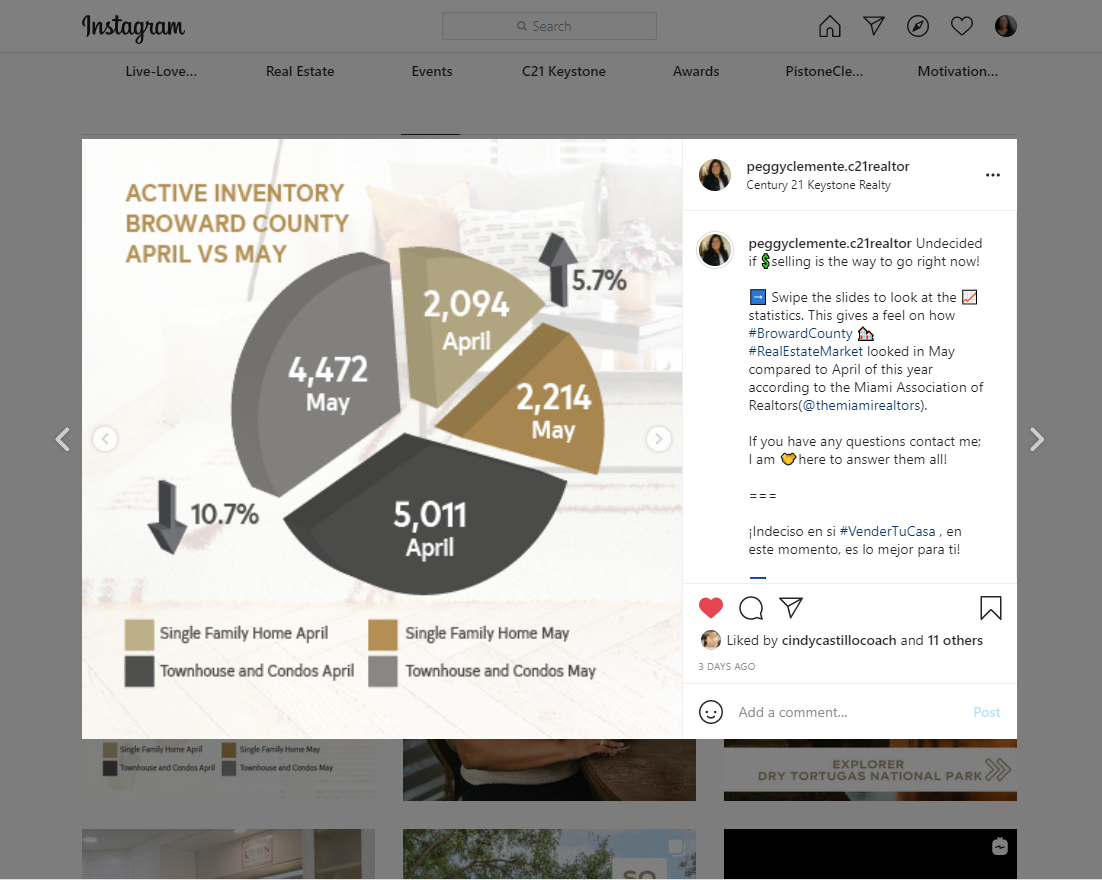
Task: Toggle save post bookmark icon
Action: point(991,608)
